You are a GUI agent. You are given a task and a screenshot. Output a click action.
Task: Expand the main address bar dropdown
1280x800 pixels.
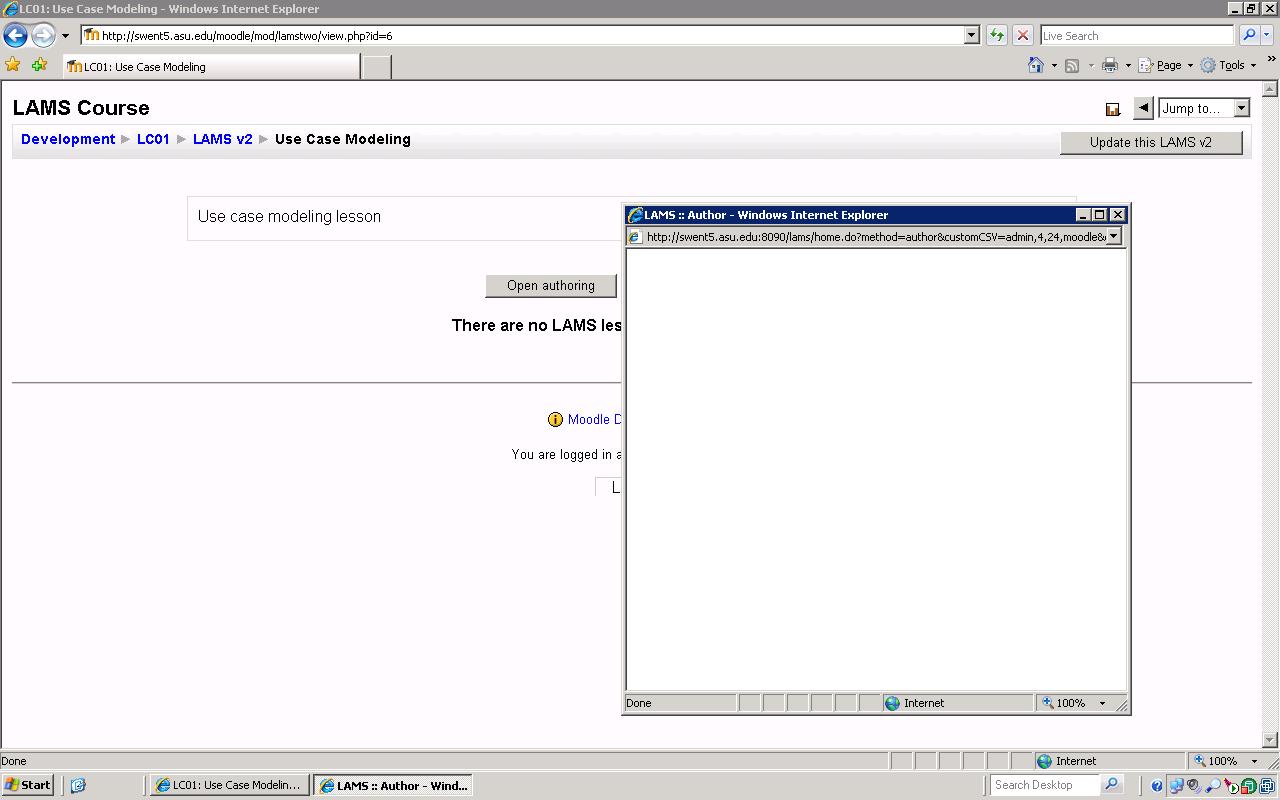coord(970,35)
